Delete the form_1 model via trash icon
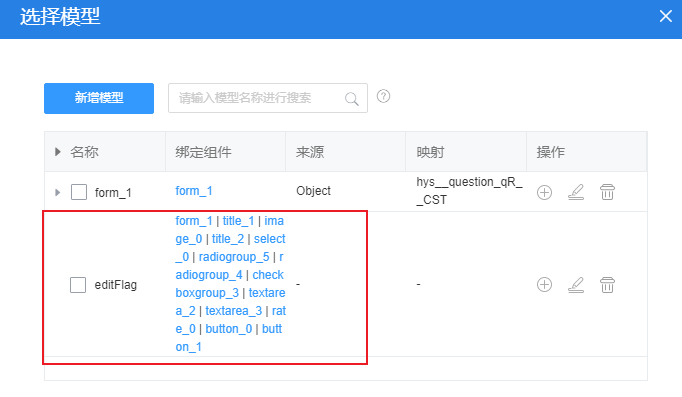Image resolution: width=682 pixels, height=397 pixels. (607, 192)
